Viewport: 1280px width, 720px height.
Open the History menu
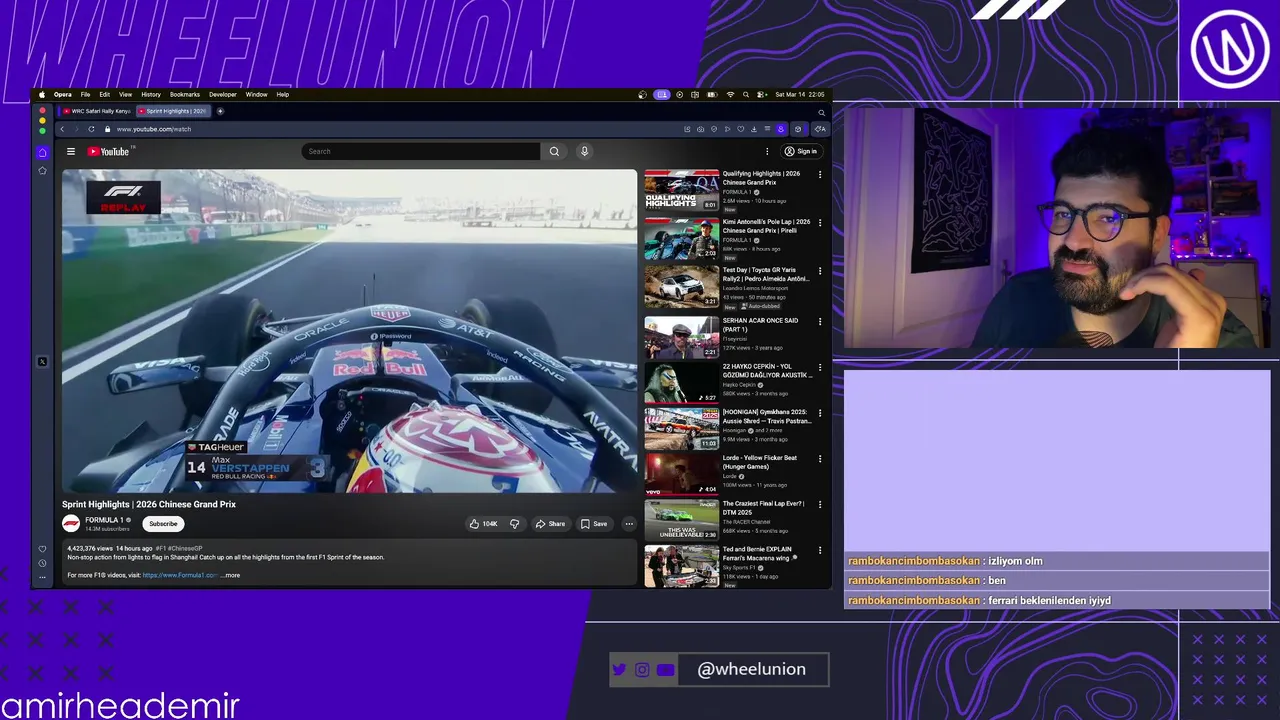tap(151, 95)
